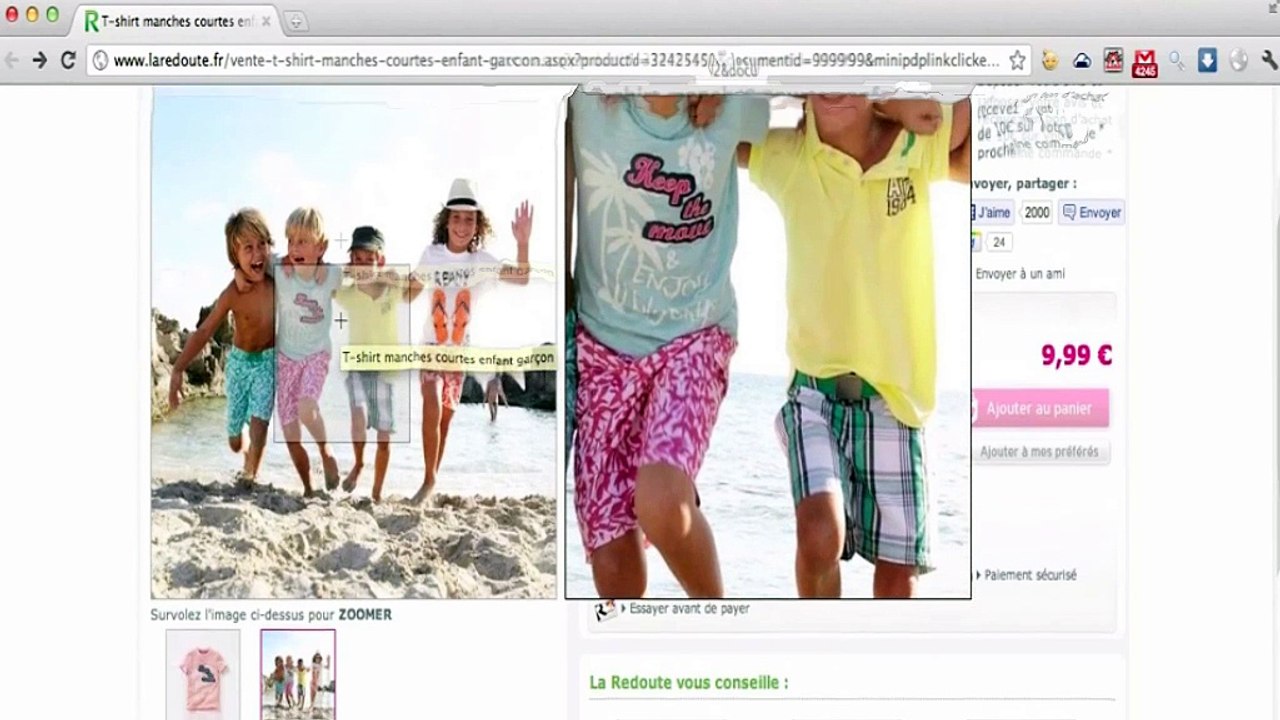Open the grey globe extension icon
The height and width of the screenshot is (720, 1280).
click(x=1239, y=60)
